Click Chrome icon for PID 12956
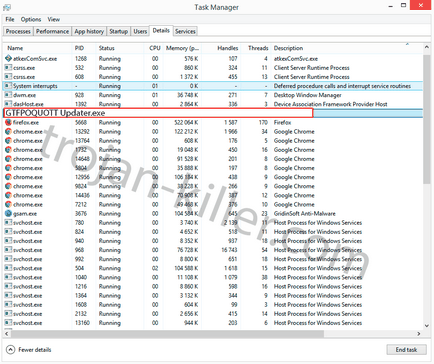The image size is (434, 364). click(8, 177)
